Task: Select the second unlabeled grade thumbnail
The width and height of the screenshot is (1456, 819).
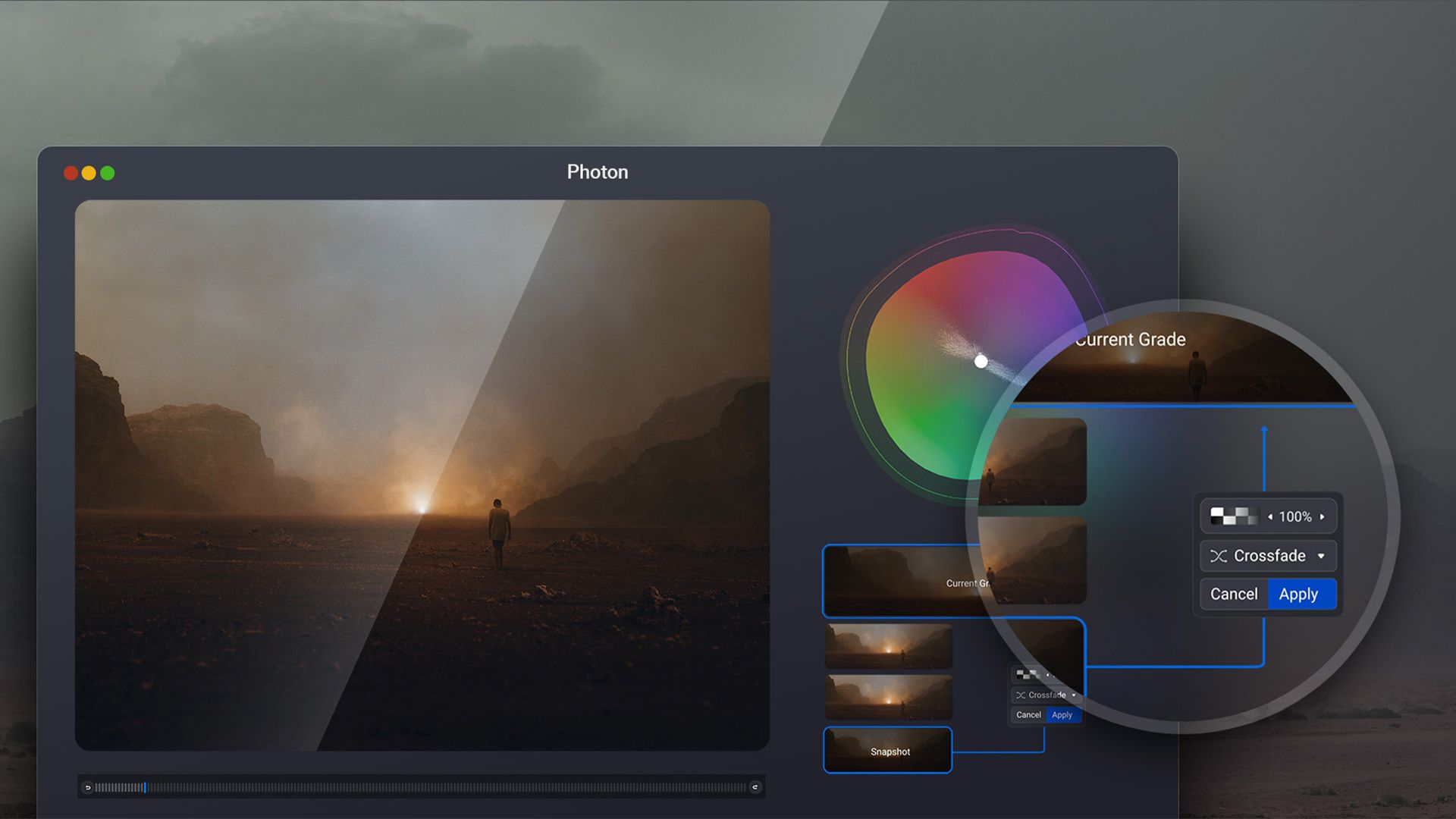Action: 888,697
